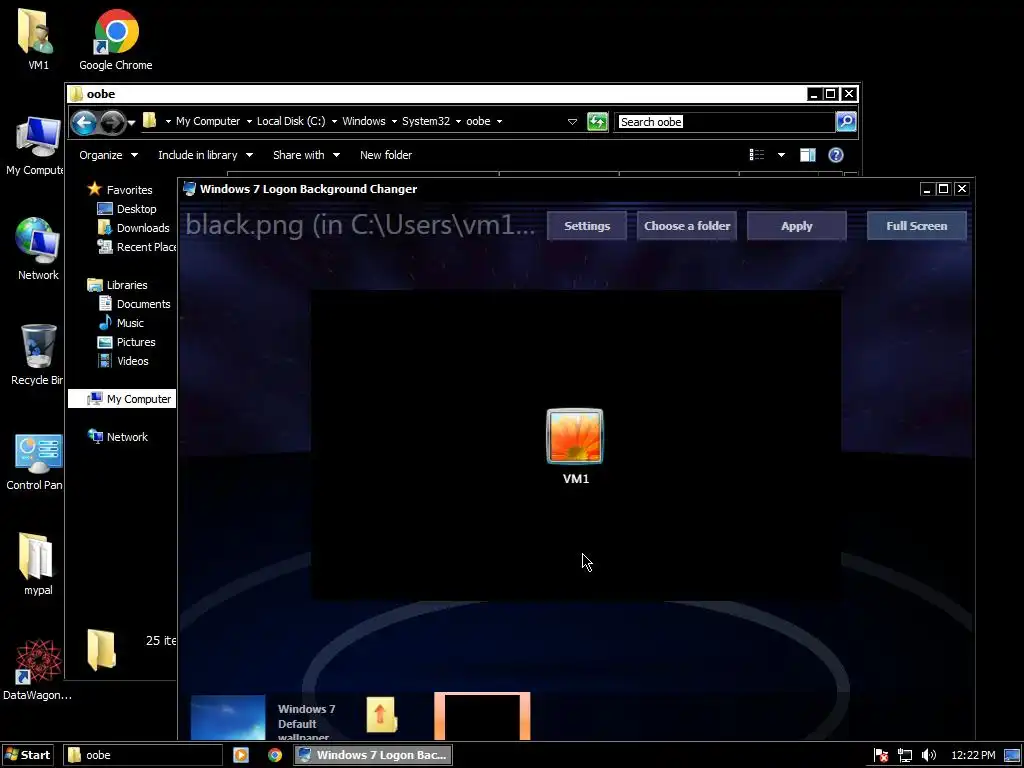The height and width of the screenshot is (768, 1024).
Task: Open the Organize menu
Action: point(108,155)
